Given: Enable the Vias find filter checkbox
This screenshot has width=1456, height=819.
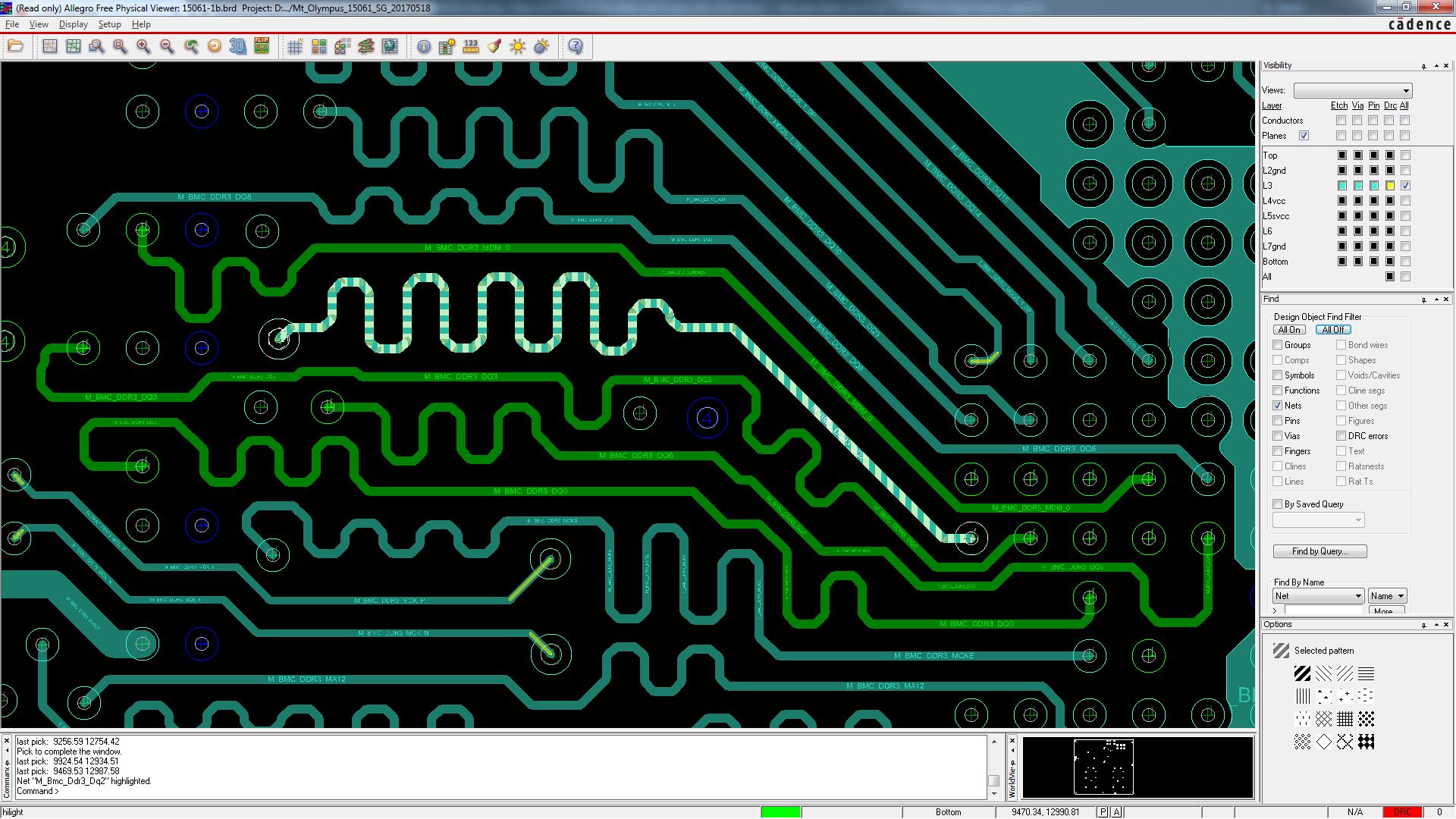Looking at the screenshot, I should coord(1278,436).
